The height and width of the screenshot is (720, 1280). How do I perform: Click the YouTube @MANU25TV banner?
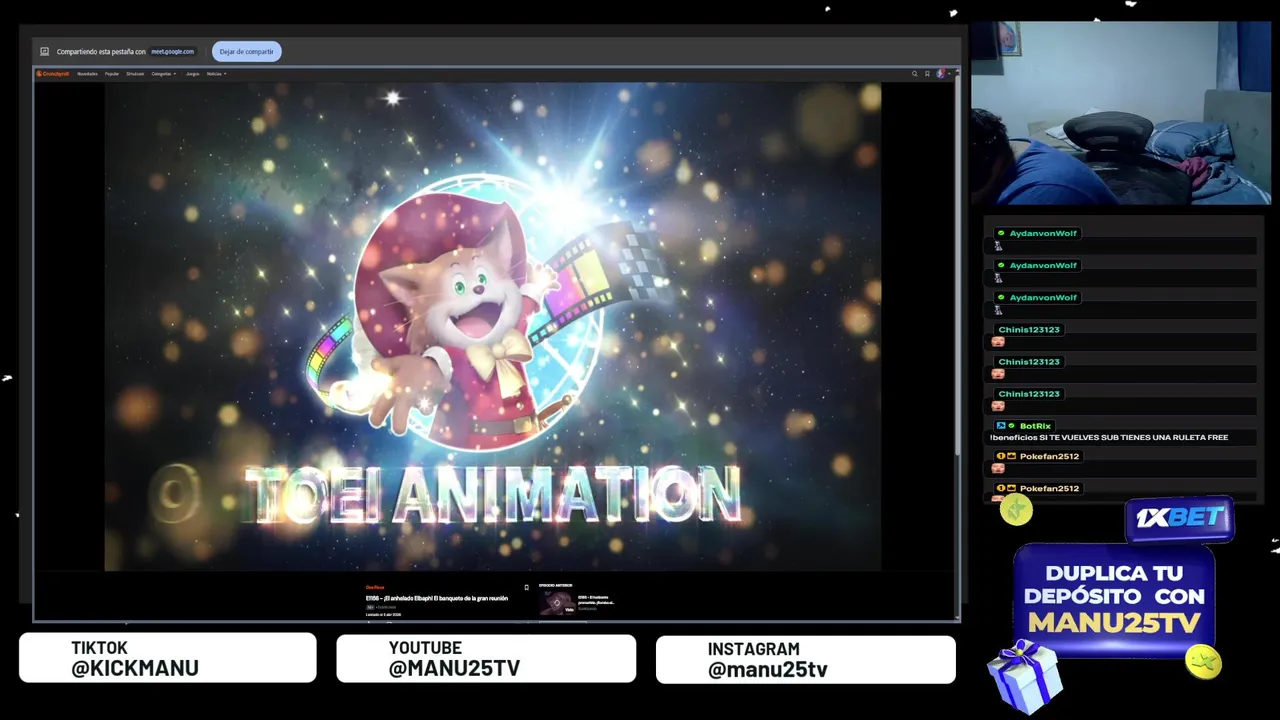click(486, 659)
